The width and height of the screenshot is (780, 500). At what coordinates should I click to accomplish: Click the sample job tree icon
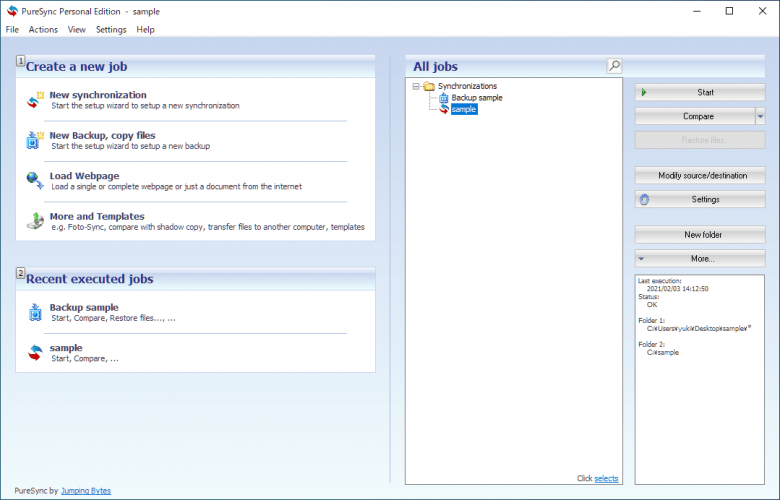coord(444,109)
